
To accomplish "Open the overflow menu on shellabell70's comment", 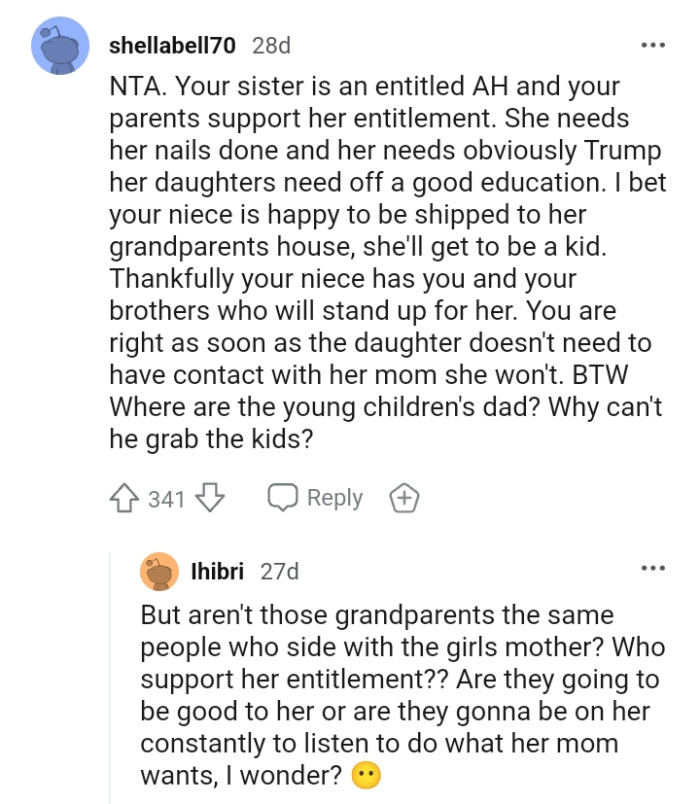I will (x=654, y=45).
